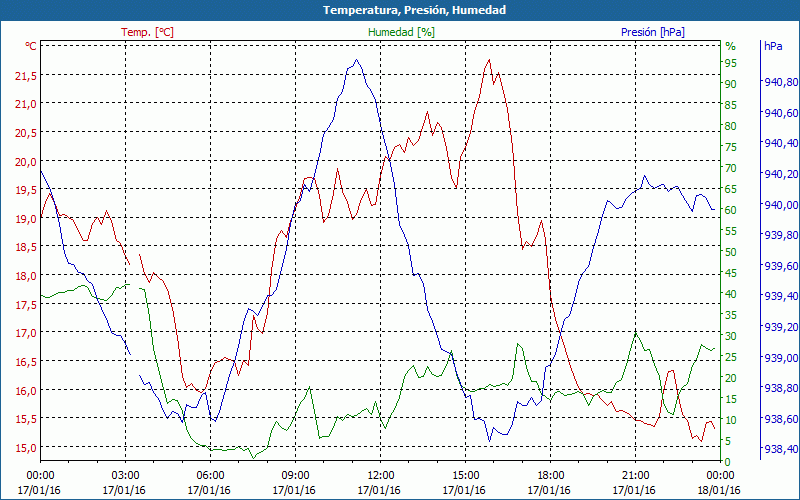The width and height of the screenshot is (800, 500).
Task: Pick the 20,0 temperature axis value
Action: (x=26, y=162)
